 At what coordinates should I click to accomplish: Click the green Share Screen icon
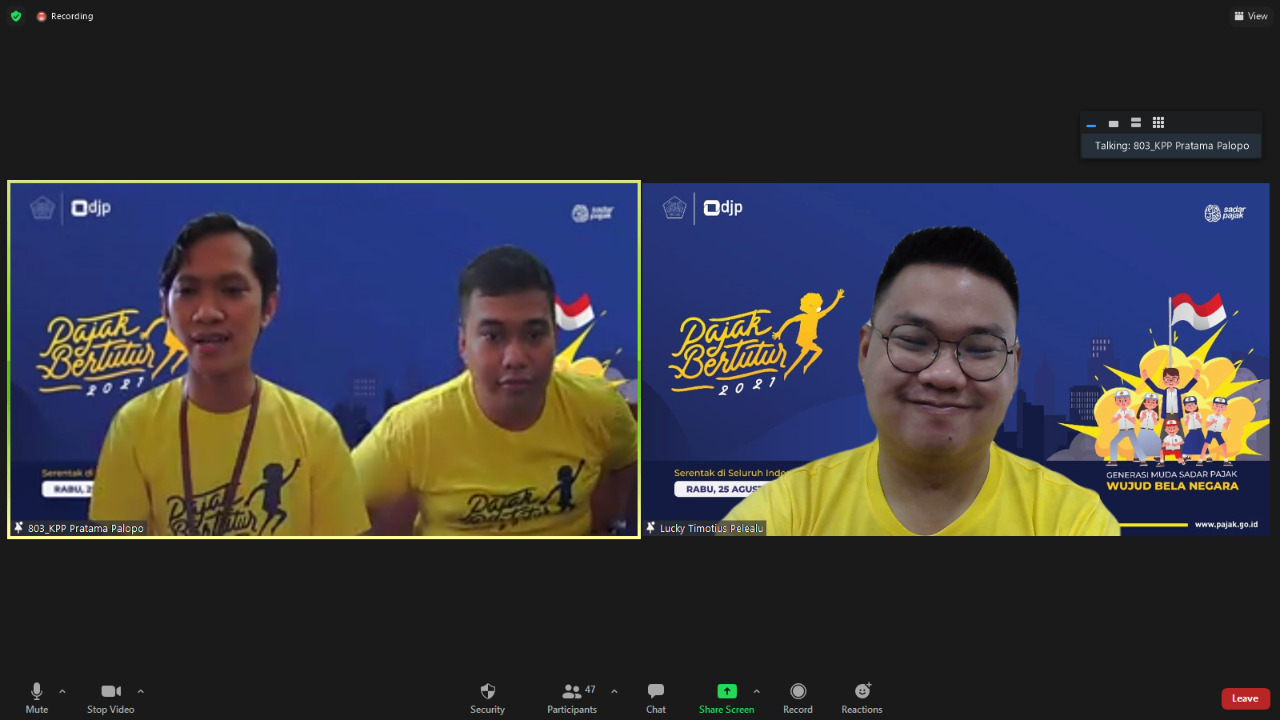tap(727, 691)
